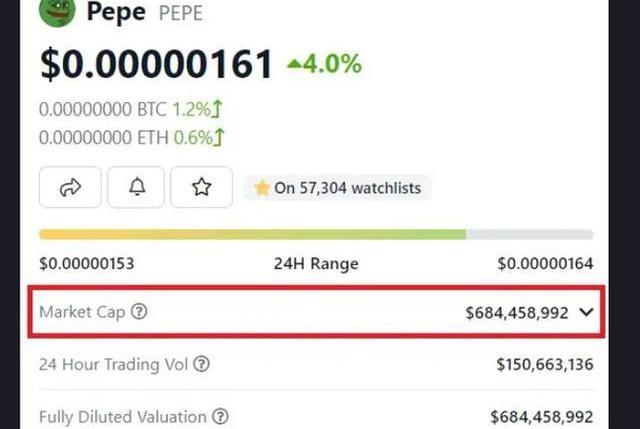Click the 4.0% green change indicator
This screenshot has width=640, height=429.
[324, 64]
